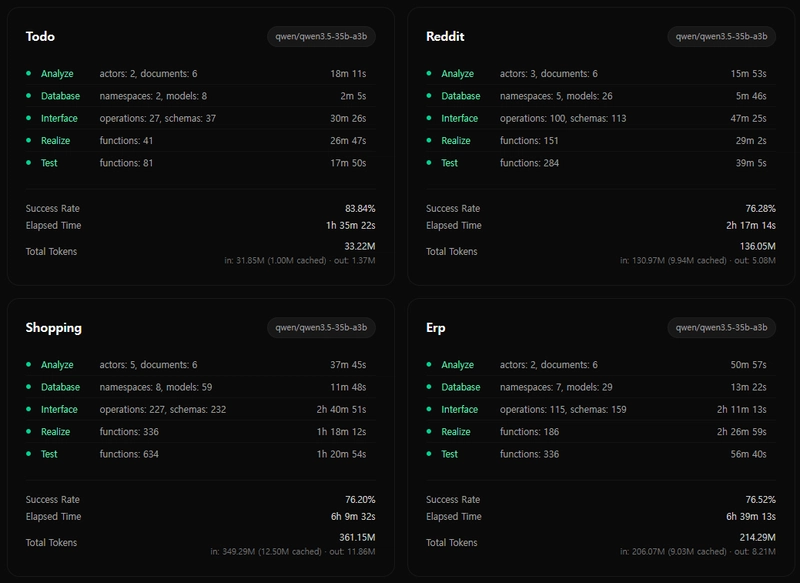Image resolution: width=800 pixels, height=583 pixels.
Task: Open the Realize phase in Reddit card
Action: pos(456,141)
